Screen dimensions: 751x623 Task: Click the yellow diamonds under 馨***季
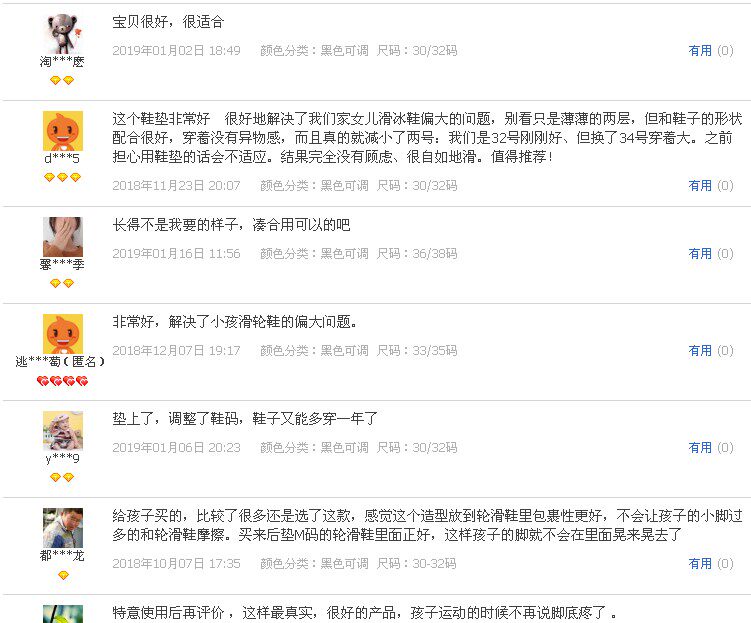click(x=62, y=283)
